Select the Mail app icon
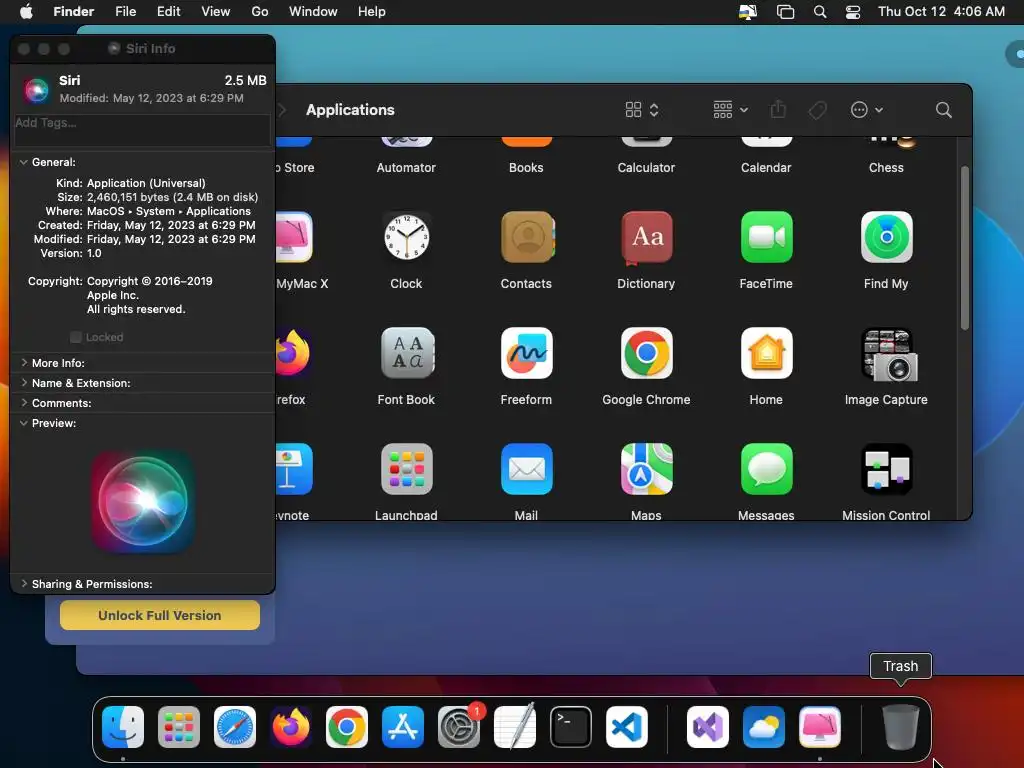Screen dimensions: 1024x768 526,470
